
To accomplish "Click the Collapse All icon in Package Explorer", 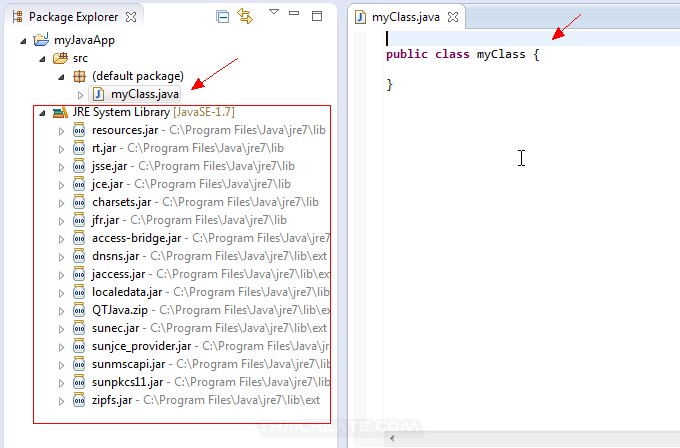I will (x=222, y=17).
